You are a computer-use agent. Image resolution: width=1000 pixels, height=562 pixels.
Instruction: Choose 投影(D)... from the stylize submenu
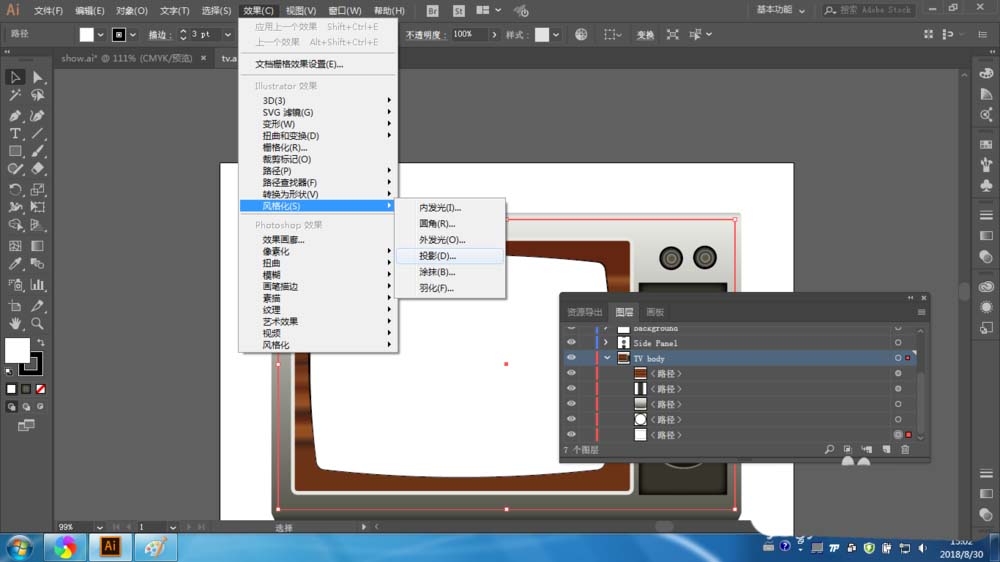click(437, 256)
